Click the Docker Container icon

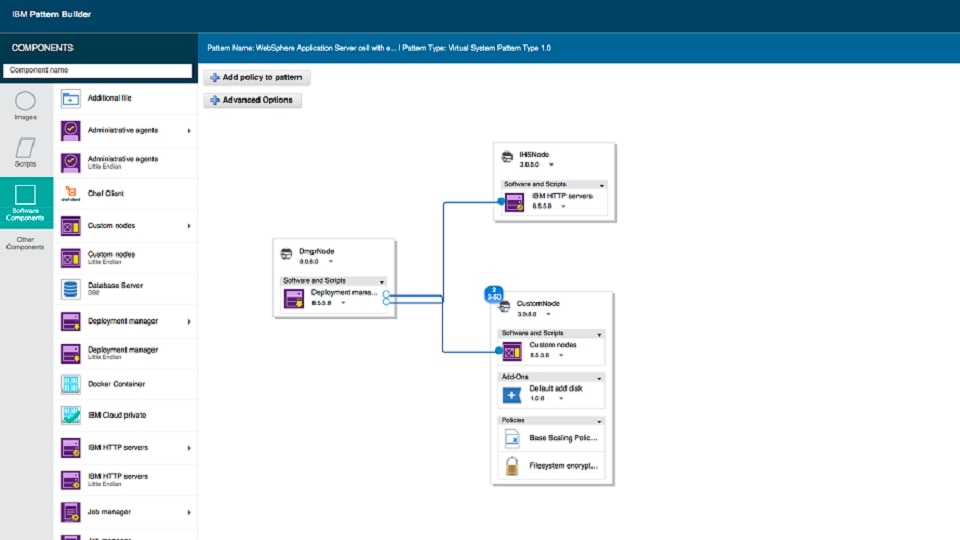click(70, 384)
